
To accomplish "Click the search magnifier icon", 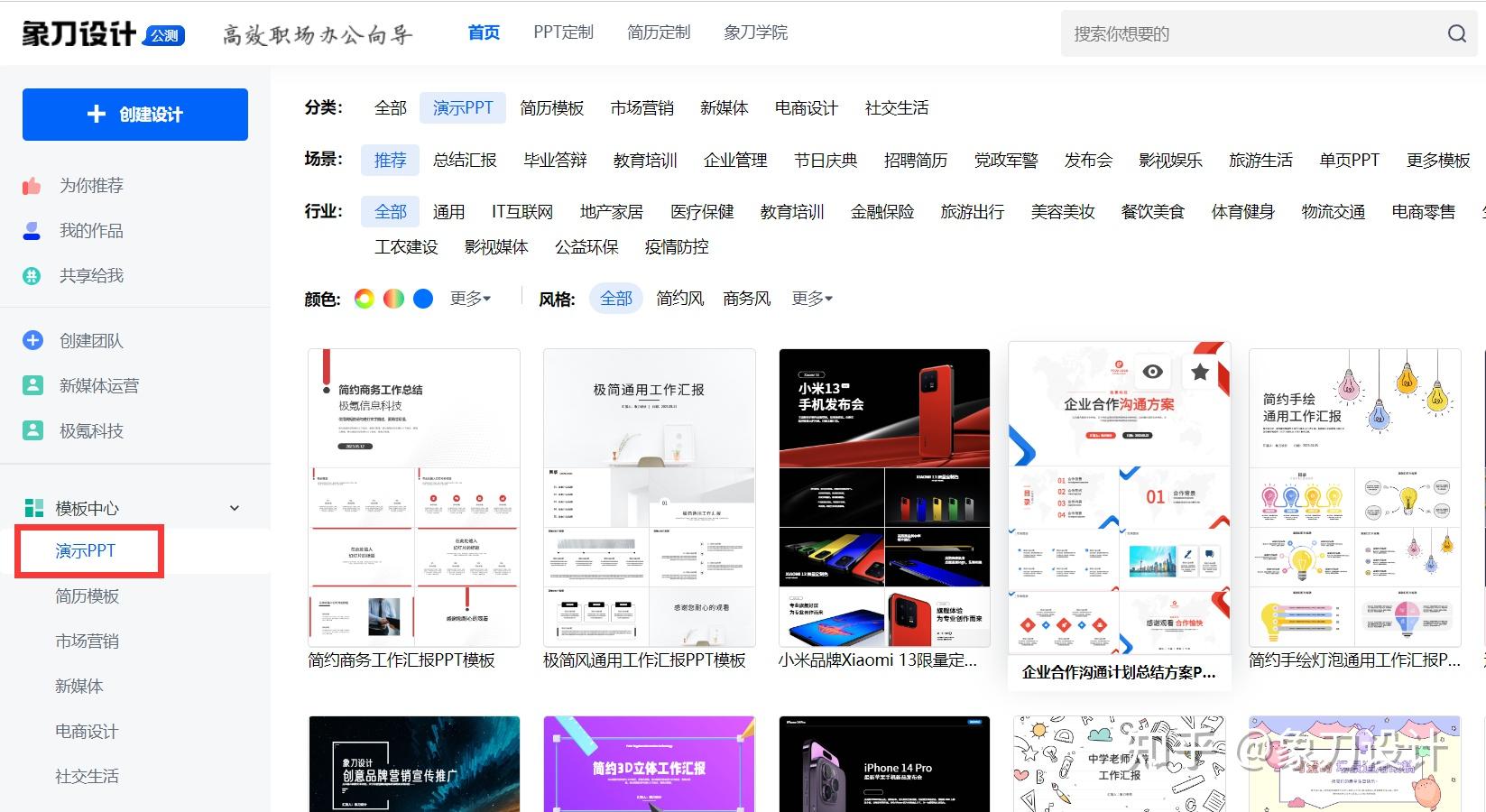I will (1456, 33).
